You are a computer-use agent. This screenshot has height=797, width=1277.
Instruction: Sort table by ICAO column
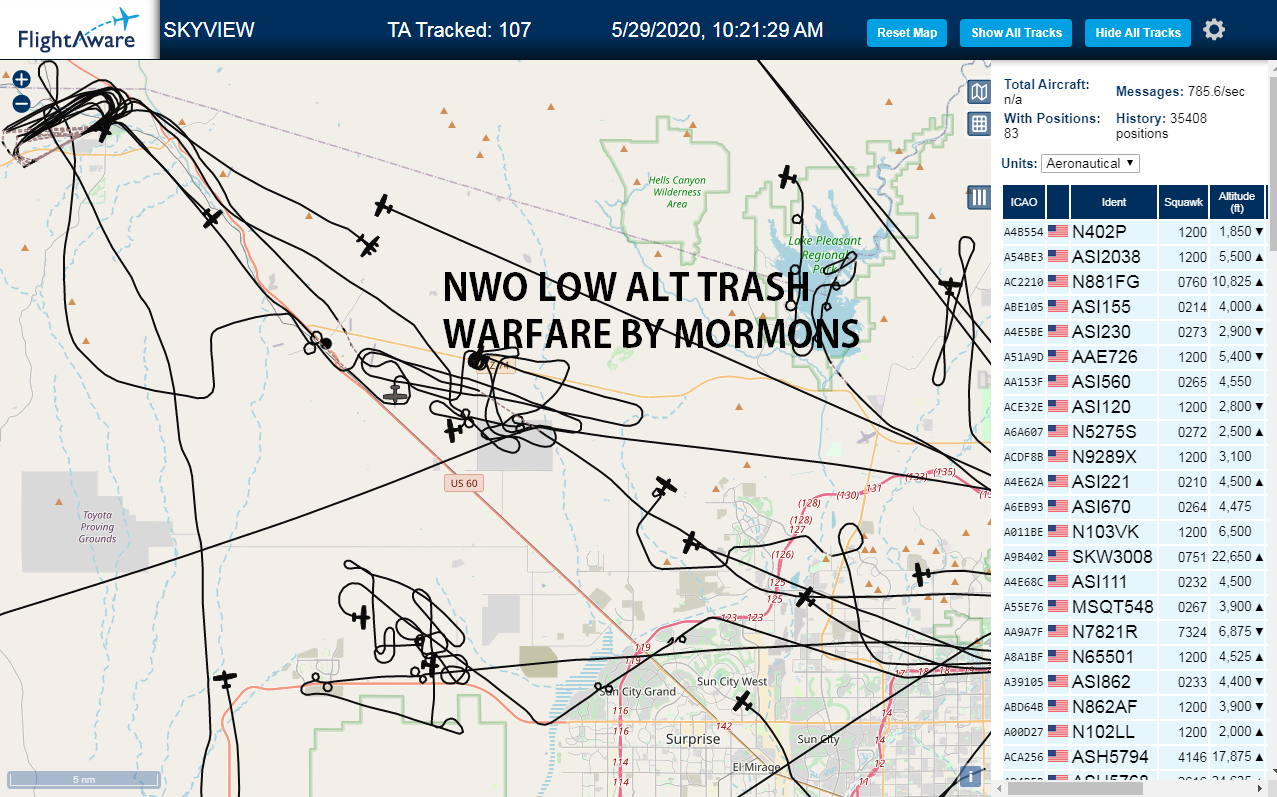click(x=1023, y=202)
